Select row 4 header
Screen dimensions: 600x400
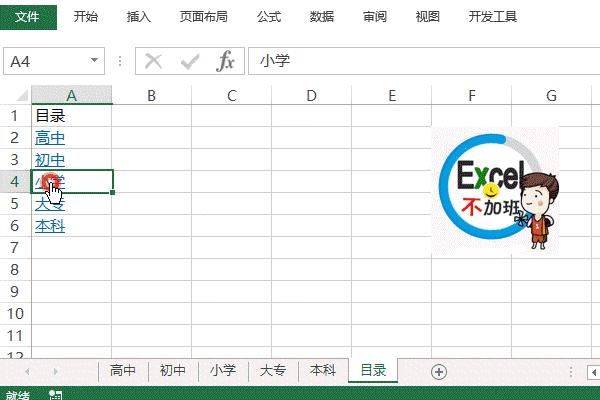15,181
